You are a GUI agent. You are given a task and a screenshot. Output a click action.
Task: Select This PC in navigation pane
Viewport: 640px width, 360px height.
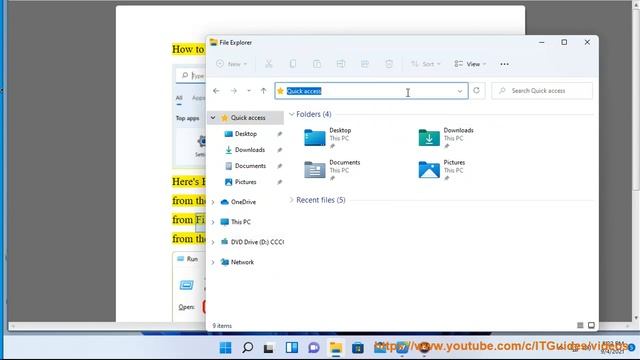click(240, 222)
